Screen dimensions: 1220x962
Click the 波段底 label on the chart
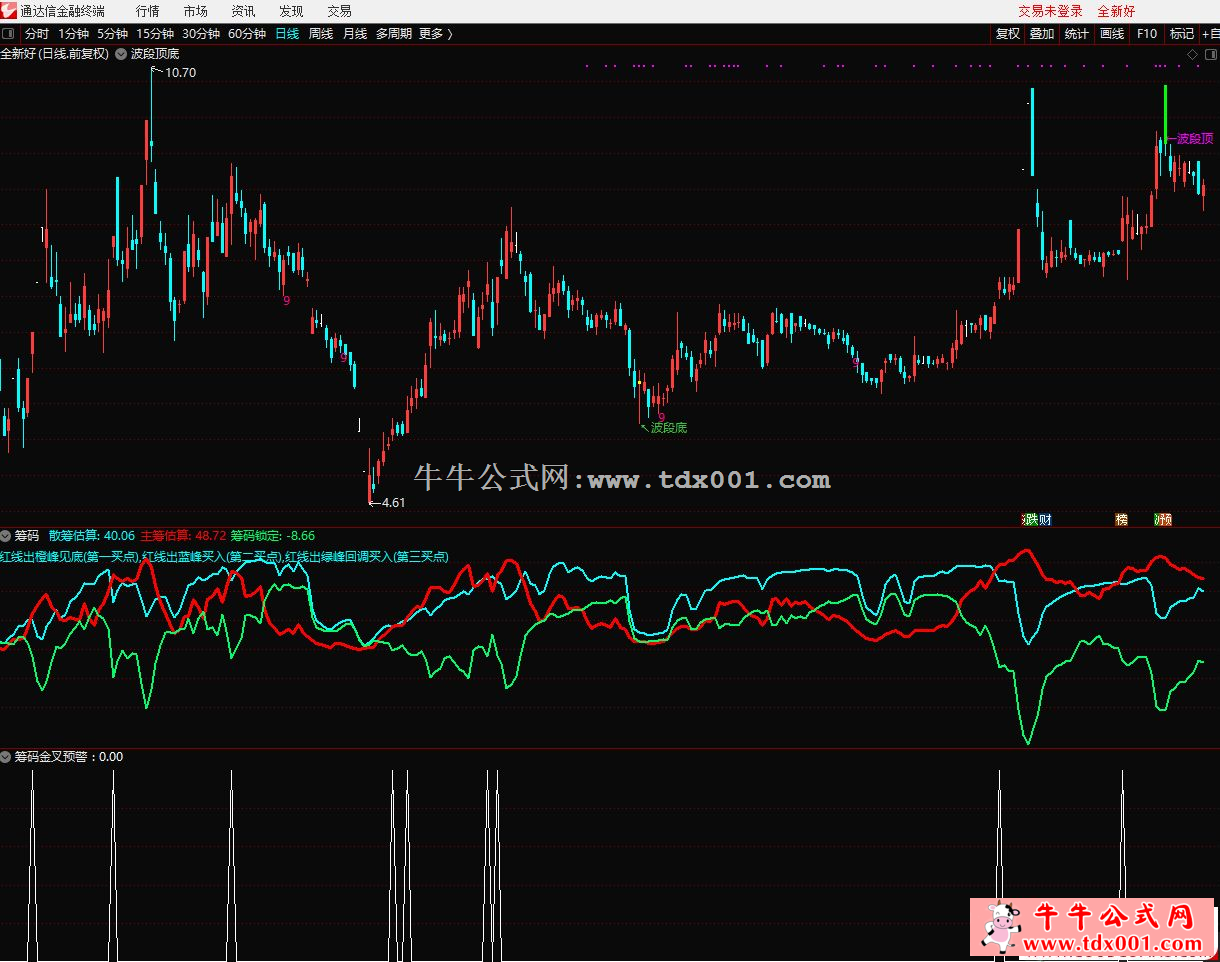click(669, 428)
